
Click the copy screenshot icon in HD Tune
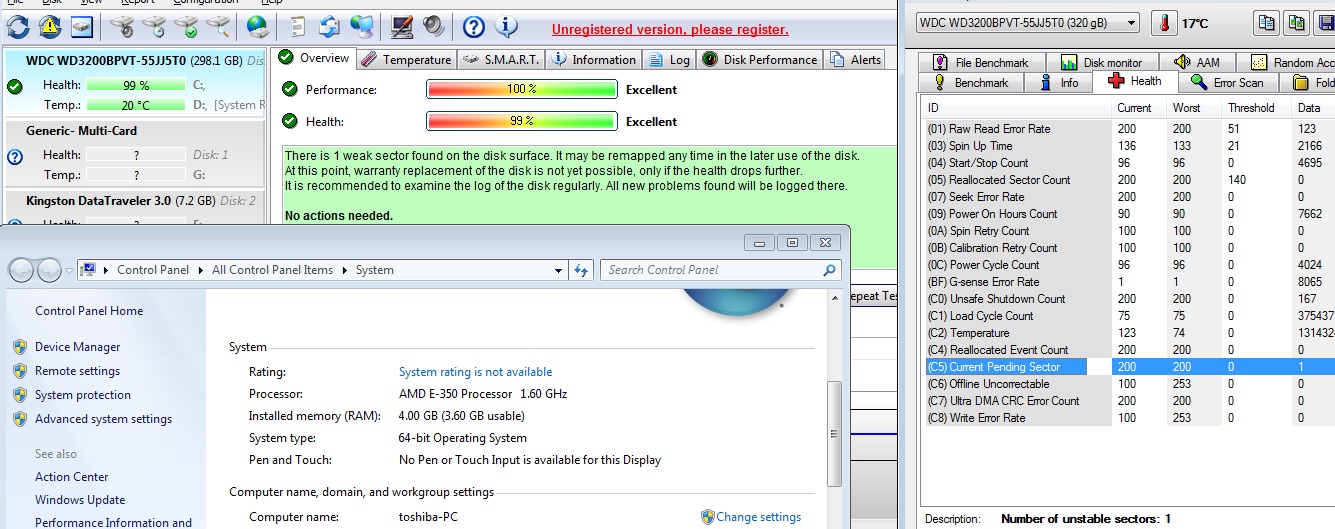pos(1297,22)
